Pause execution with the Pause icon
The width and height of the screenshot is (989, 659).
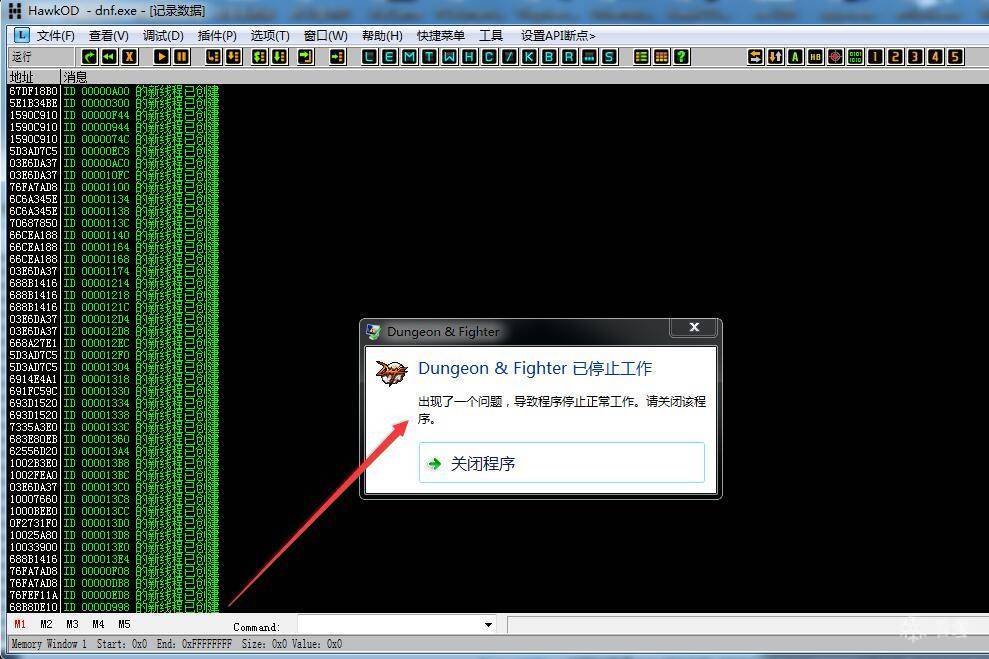182,57
